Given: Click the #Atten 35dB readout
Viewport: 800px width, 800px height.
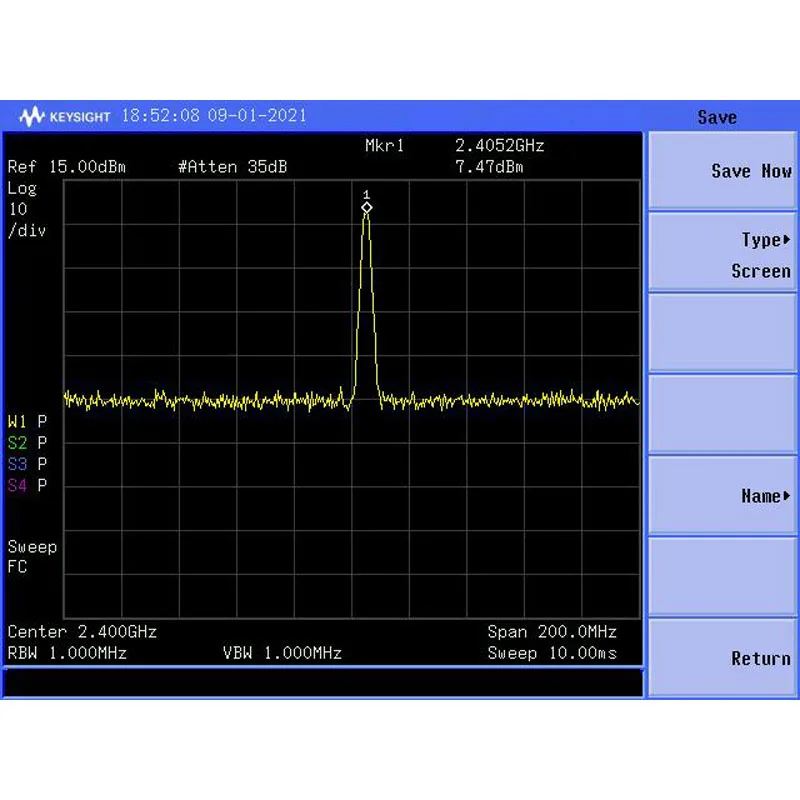Looking at the screenshot, I should 233,167.
